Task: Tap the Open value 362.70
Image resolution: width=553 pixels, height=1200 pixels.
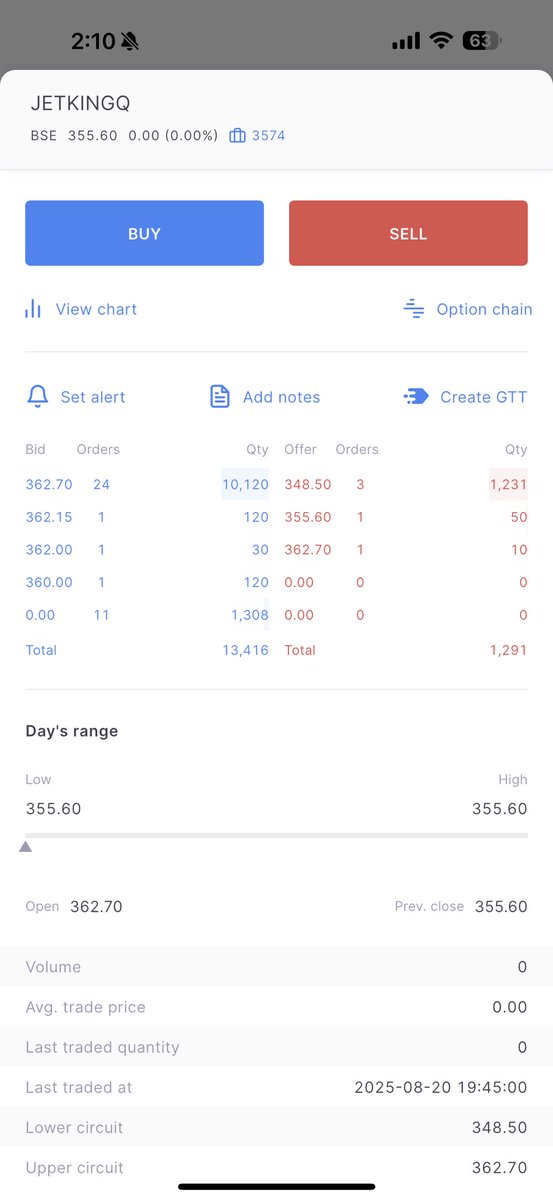Action: pos(96,907)
